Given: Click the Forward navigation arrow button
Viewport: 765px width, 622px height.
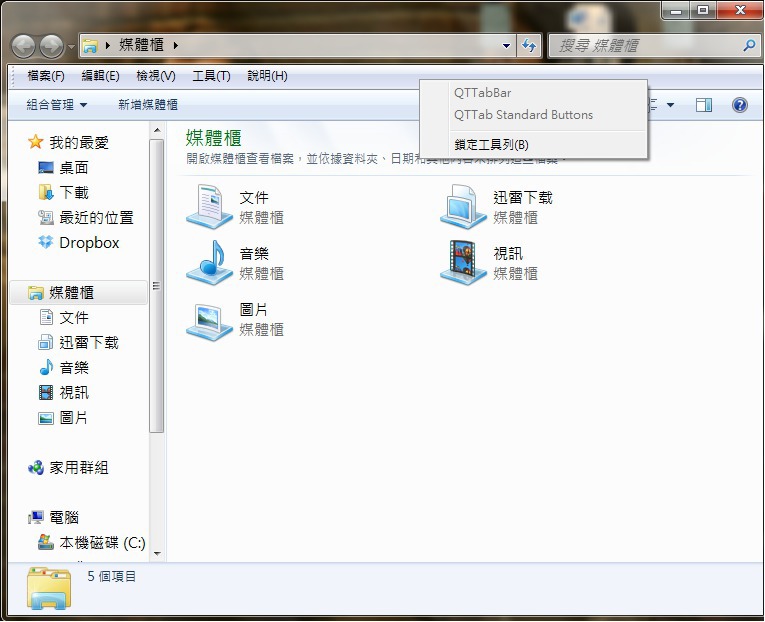Looking at the screenshot, I should [52, 46].
